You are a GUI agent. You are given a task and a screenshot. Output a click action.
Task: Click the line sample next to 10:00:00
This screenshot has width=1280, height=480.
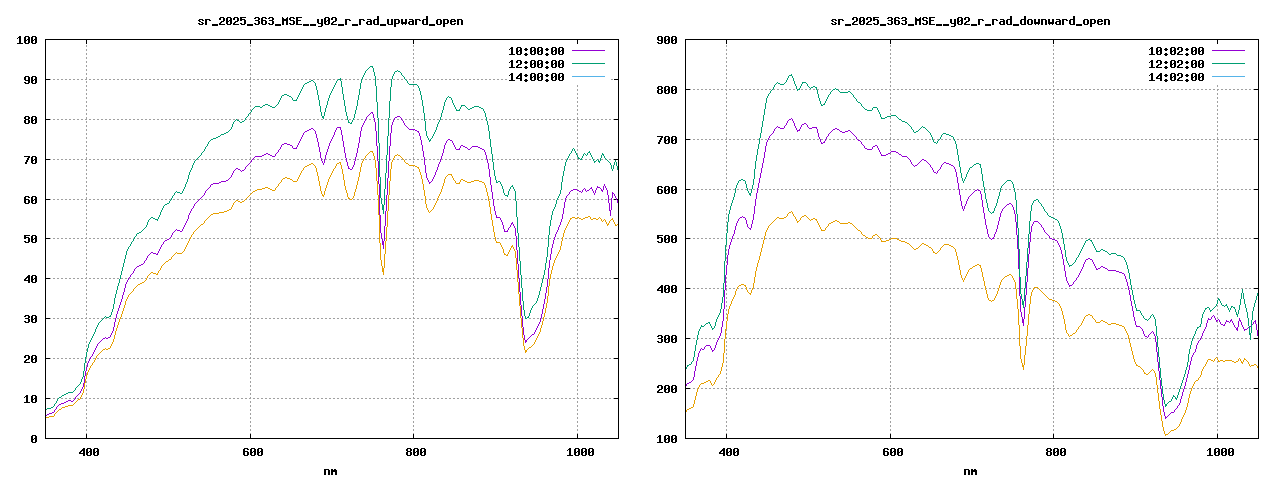tap(588, 51)
